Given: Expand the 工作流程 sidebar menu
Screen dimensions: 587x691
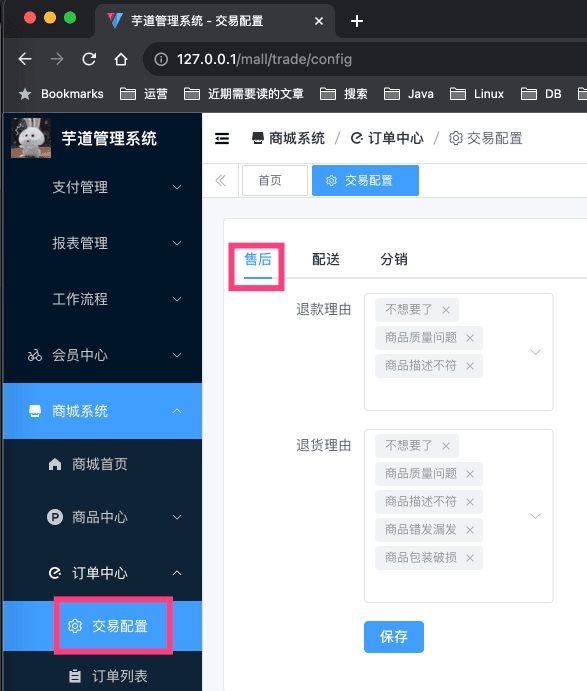Looking at the screenshot, I should click(x=103, y=299).
